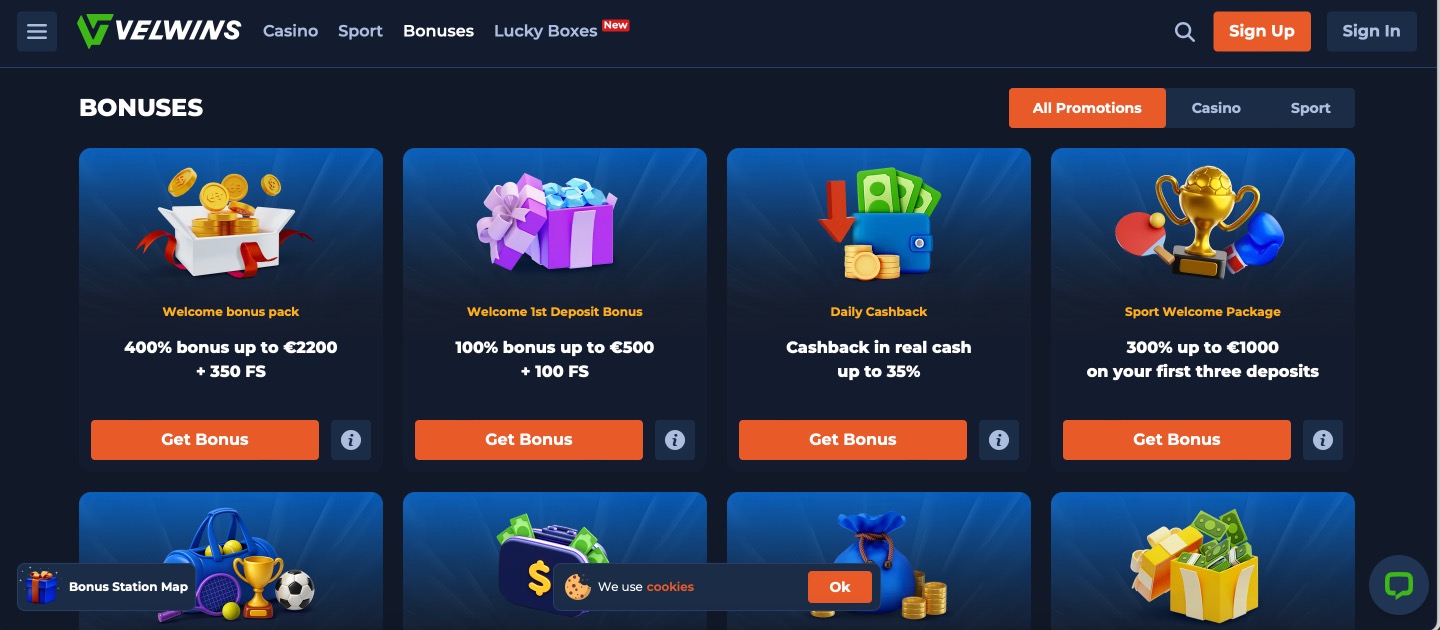
Task: Switch to the Casino promotions tab
Action: [1216, 108]
